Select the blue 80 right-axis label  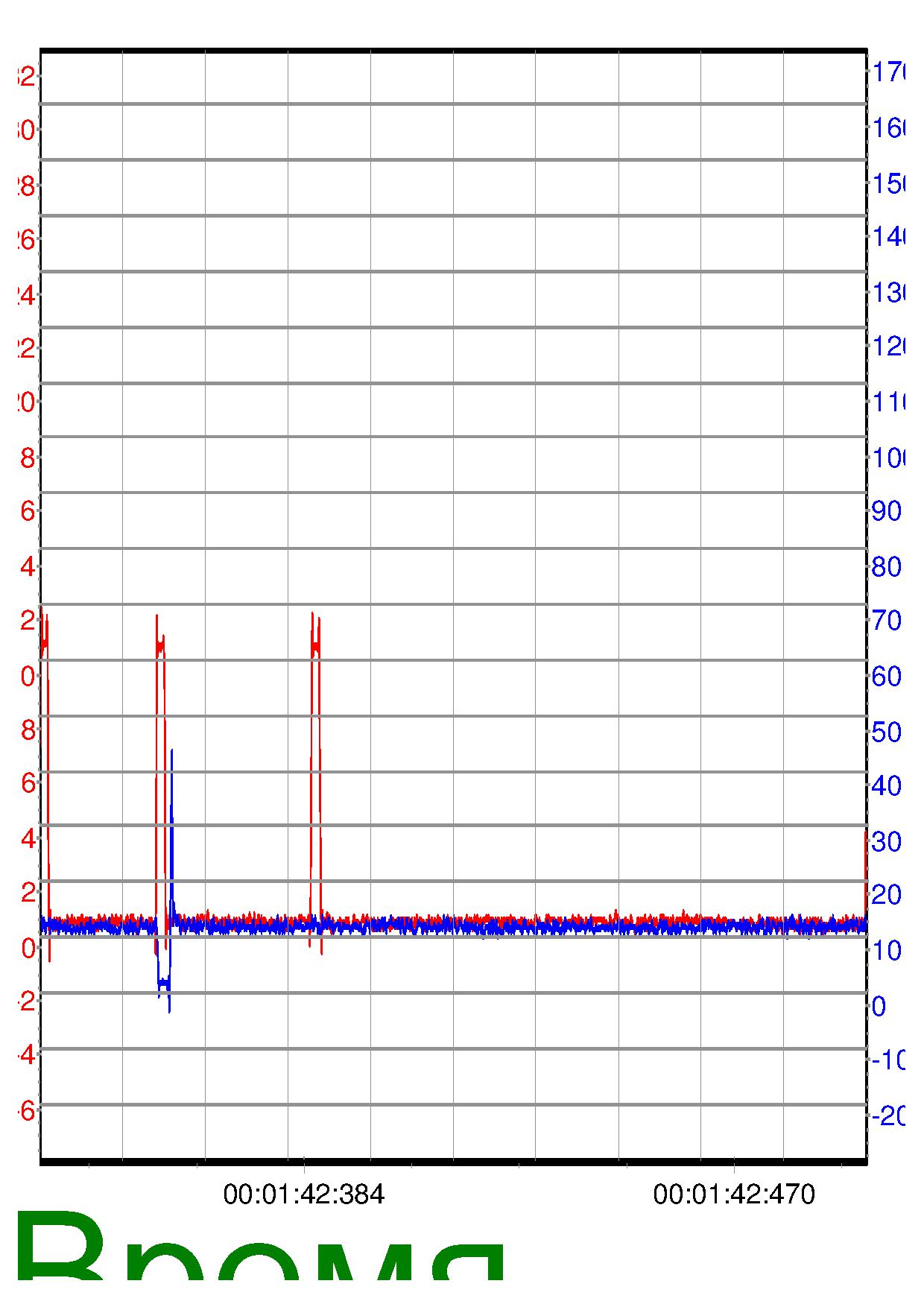click(x=886, y=567)
